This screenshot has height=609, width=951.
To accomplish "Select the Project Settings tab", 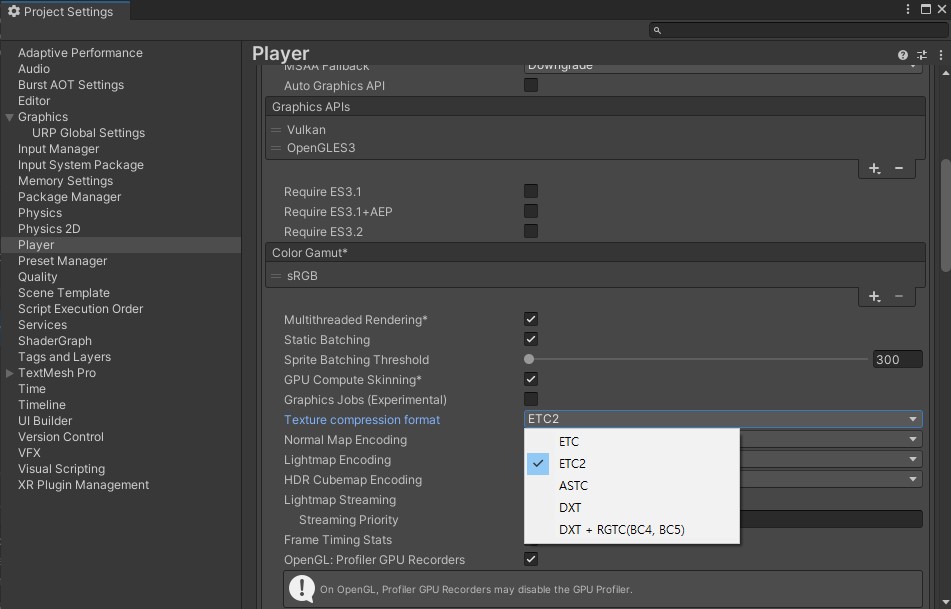I will (x=64, y=12).
